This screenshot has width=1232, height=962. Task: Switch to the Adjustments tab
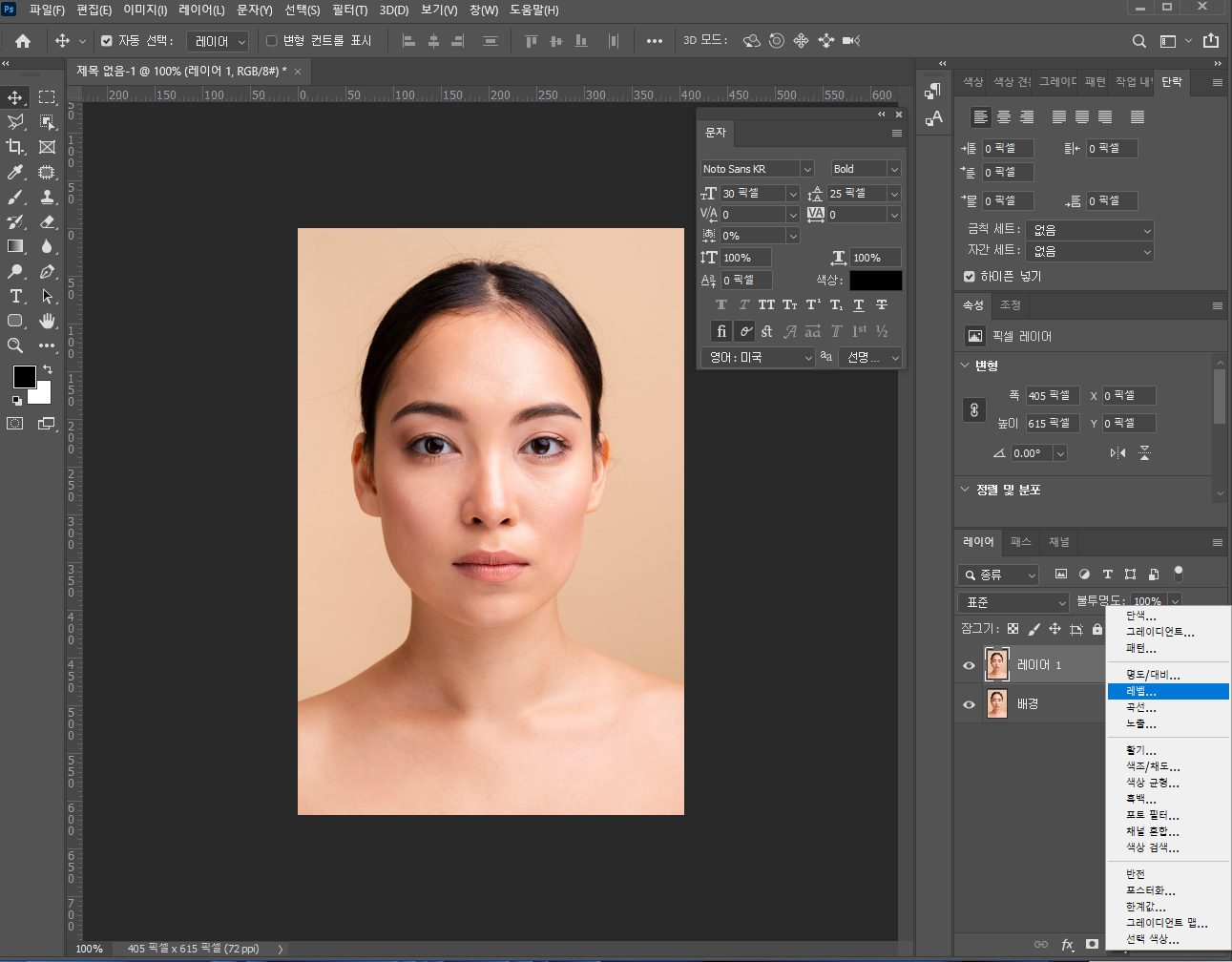(1011, 305)
